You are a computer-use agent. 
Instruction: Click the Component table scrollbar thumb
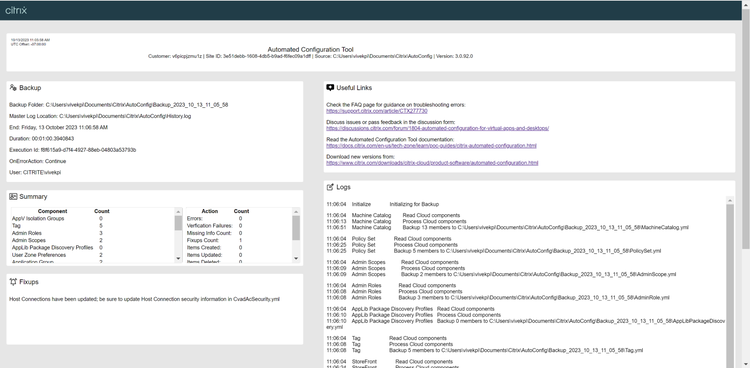178,223
